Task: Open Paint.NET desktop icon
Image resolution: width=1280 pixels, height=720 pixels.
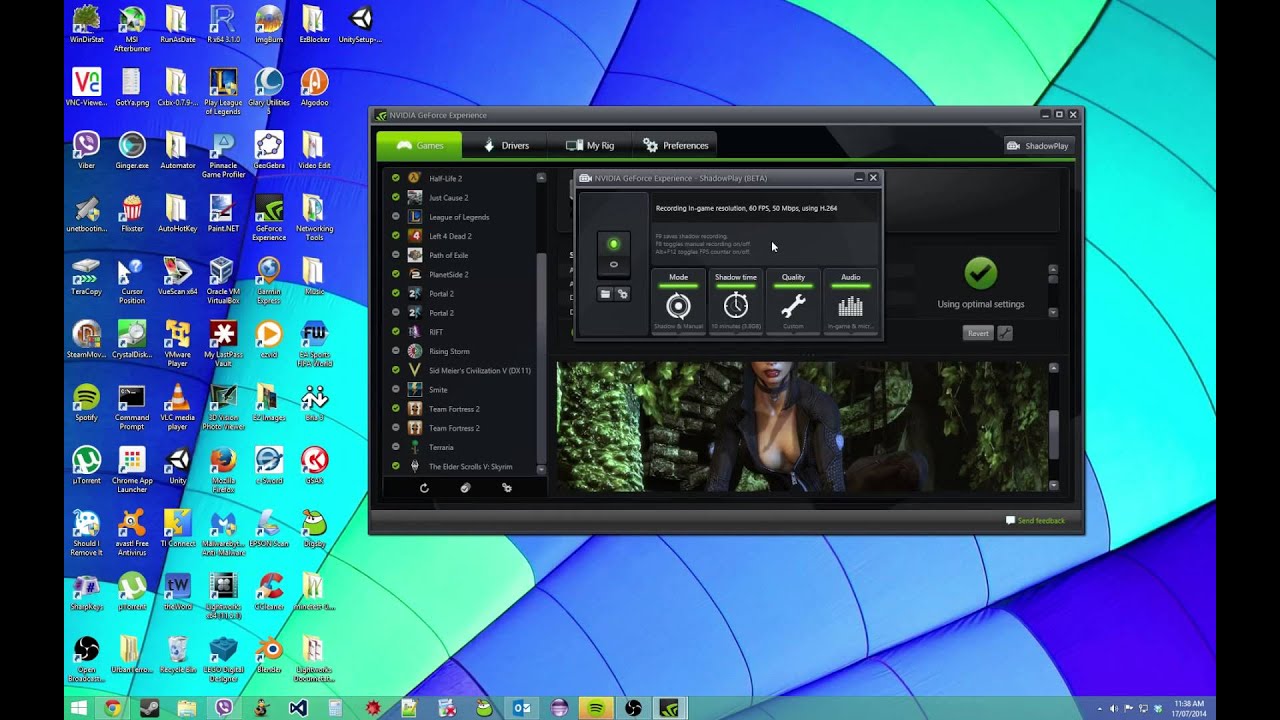Action: 223,213
